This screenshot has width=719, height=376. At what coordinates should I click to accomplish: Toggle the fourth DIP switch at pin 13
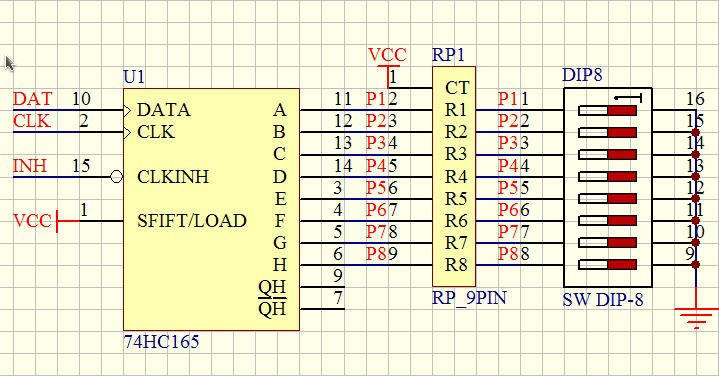tap(608, 177)
